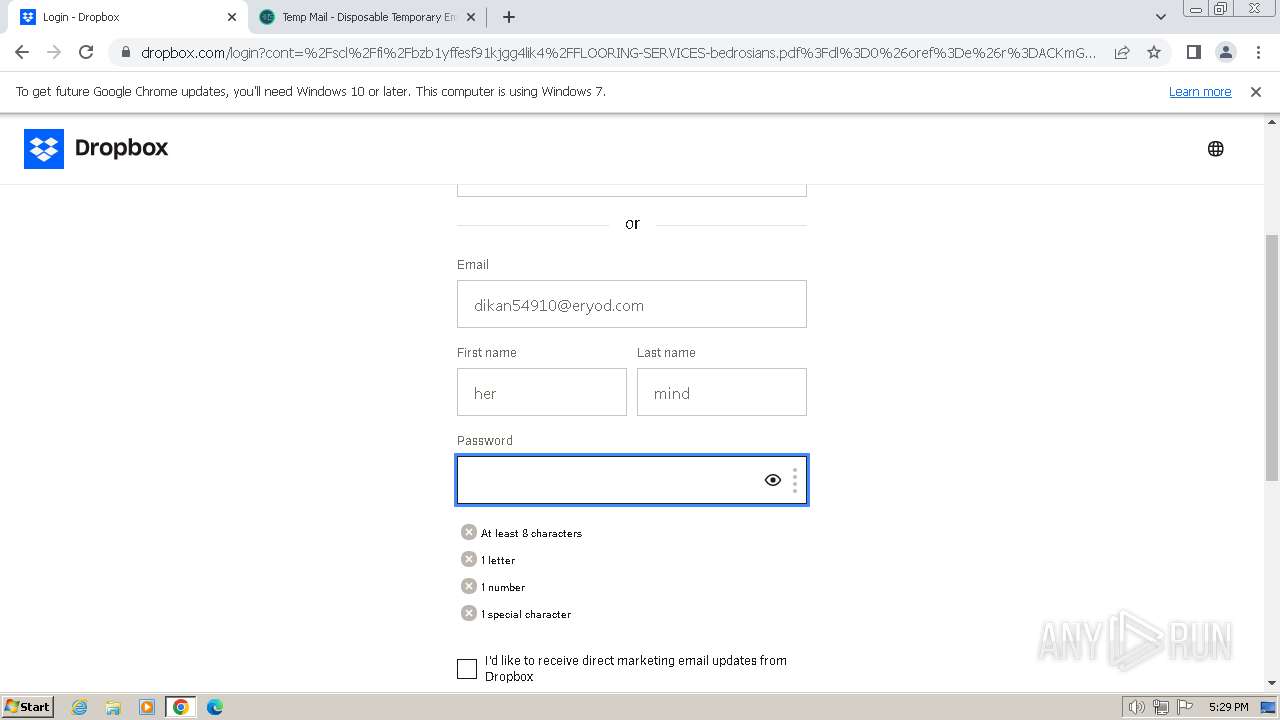Open the Learn more link
Screen dimensions: 1280x720
click(1200, 91)
